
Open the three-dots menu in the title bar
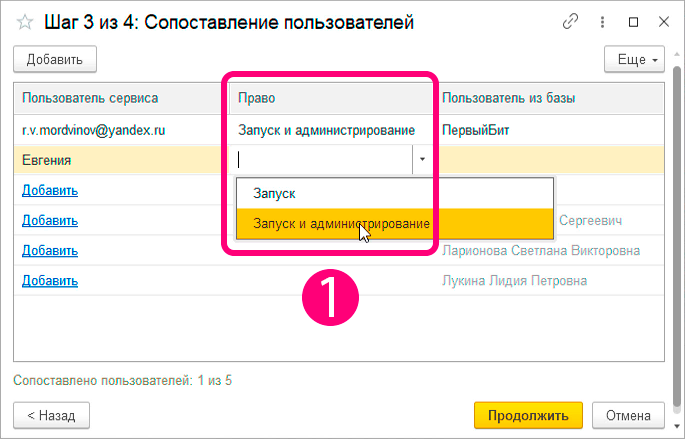click(602, 22)
